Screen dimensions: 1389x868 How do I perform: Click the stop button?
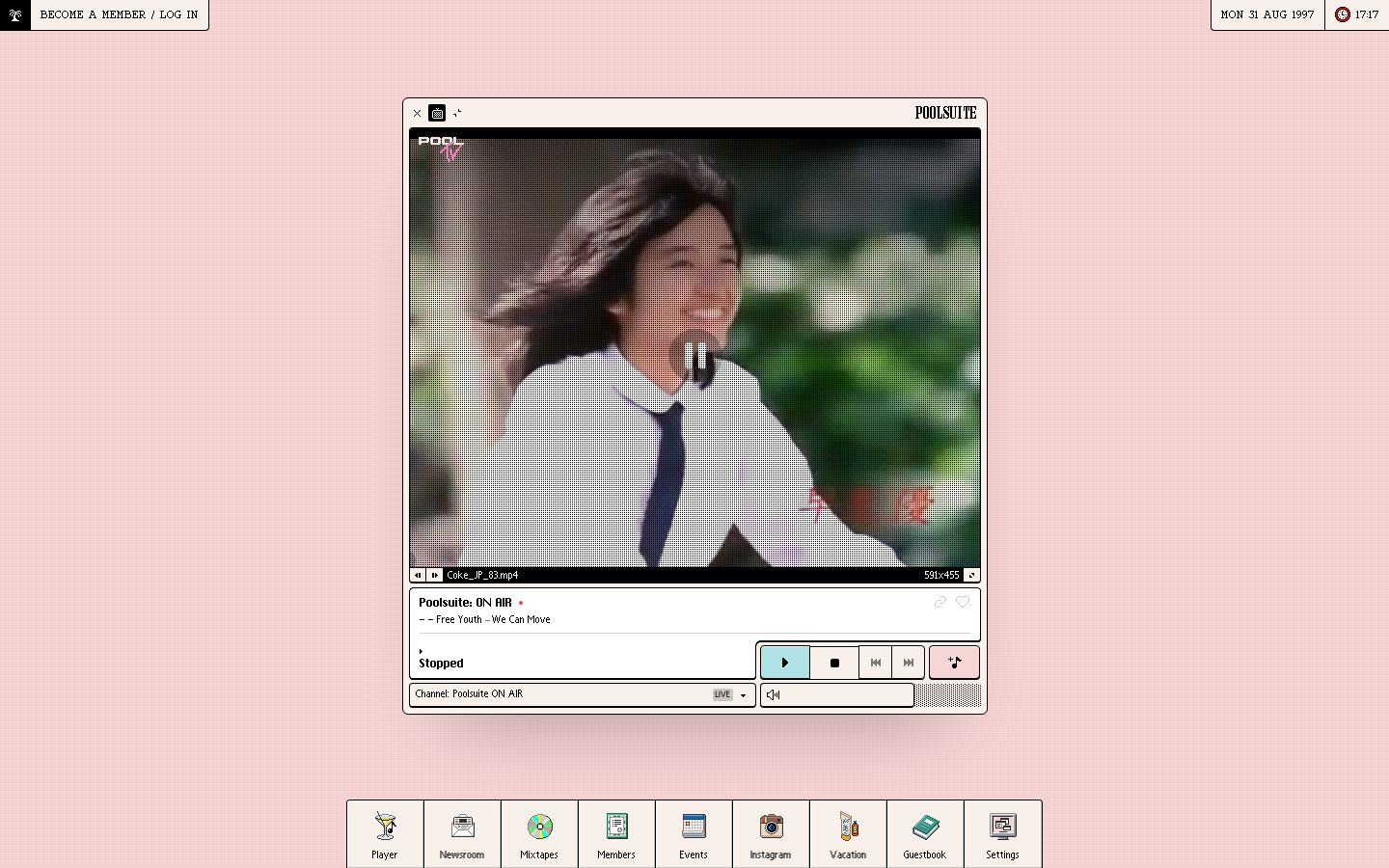click(x=834, y=663)
